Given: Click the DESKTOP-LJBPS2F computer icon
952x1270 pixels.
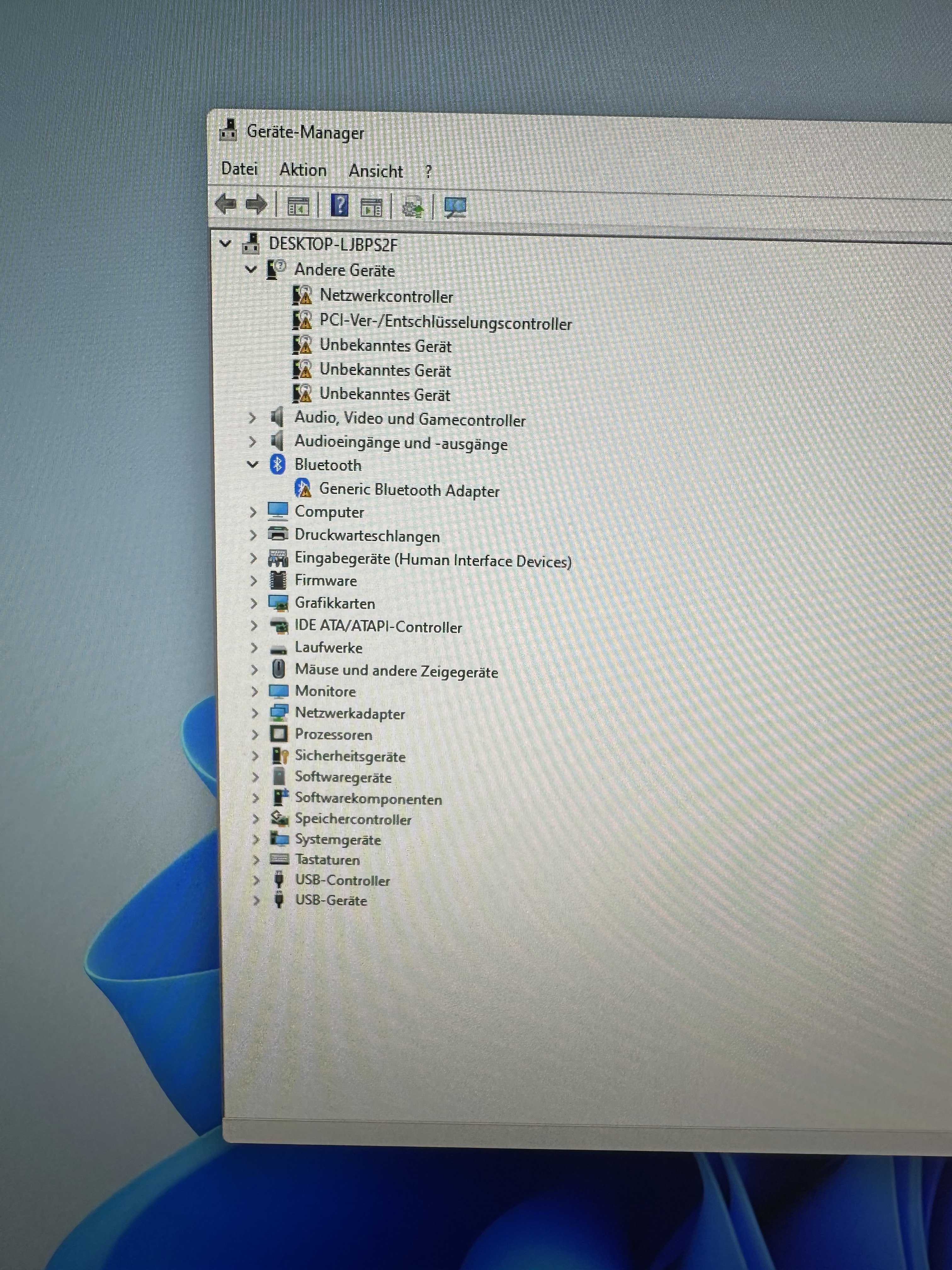Looking at the screenshot, I should 251,243.
